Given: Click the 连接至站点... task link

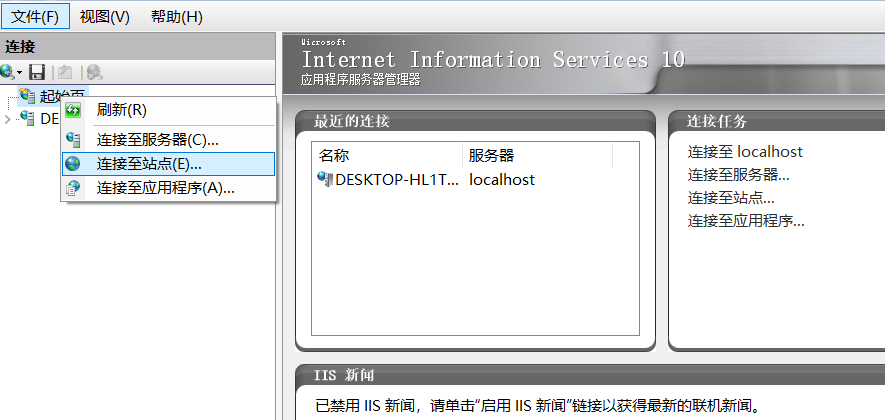Looking at the screenshot, I should 731,198.
